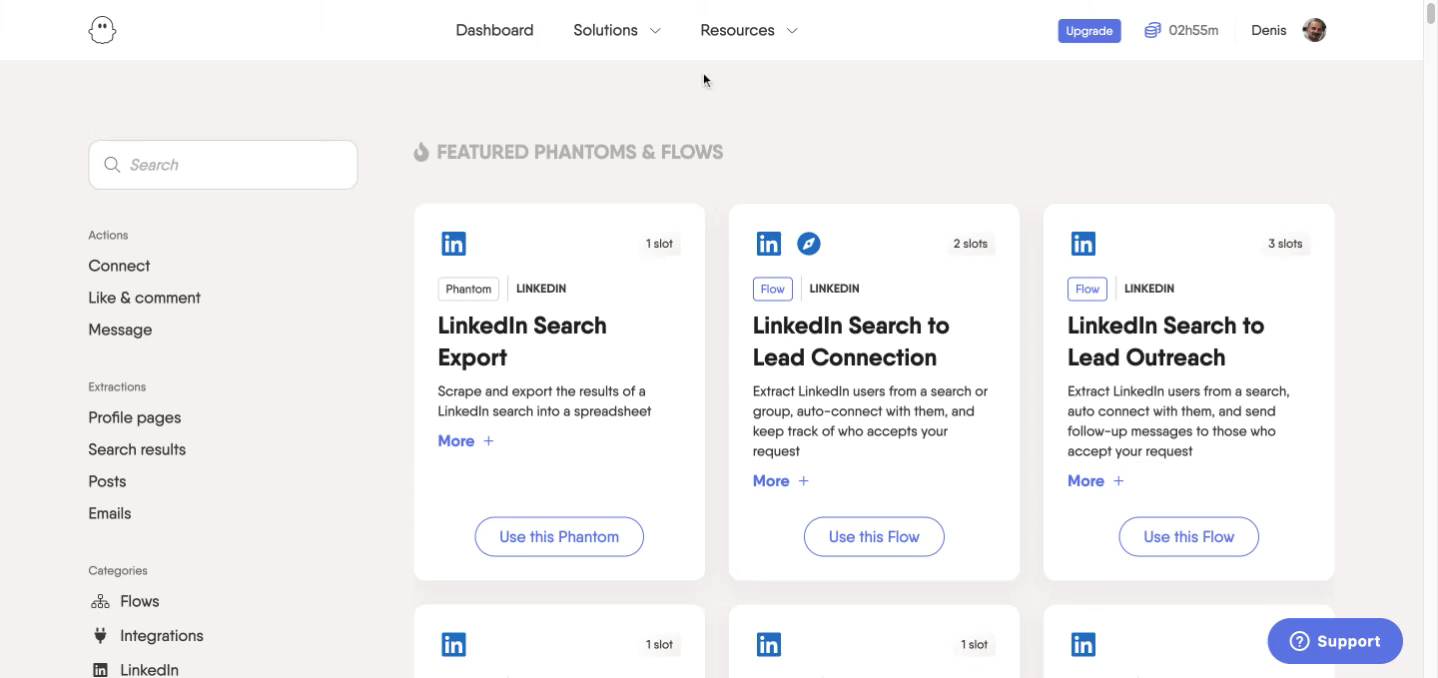Select the Connect action filter
Image resolution: width=1438 pixels, height=678 pixels.
pyautogui.click(x=119, y=266)
